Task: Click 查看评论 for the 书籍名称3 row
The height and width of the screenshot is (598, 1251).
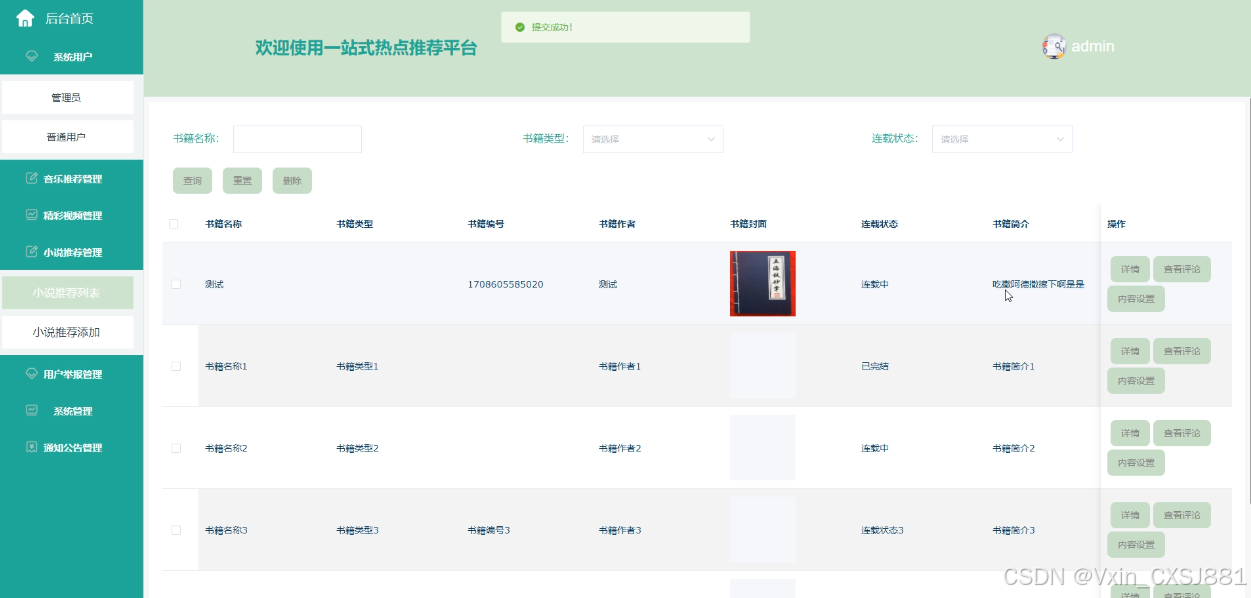Action: coord(1182,515)
